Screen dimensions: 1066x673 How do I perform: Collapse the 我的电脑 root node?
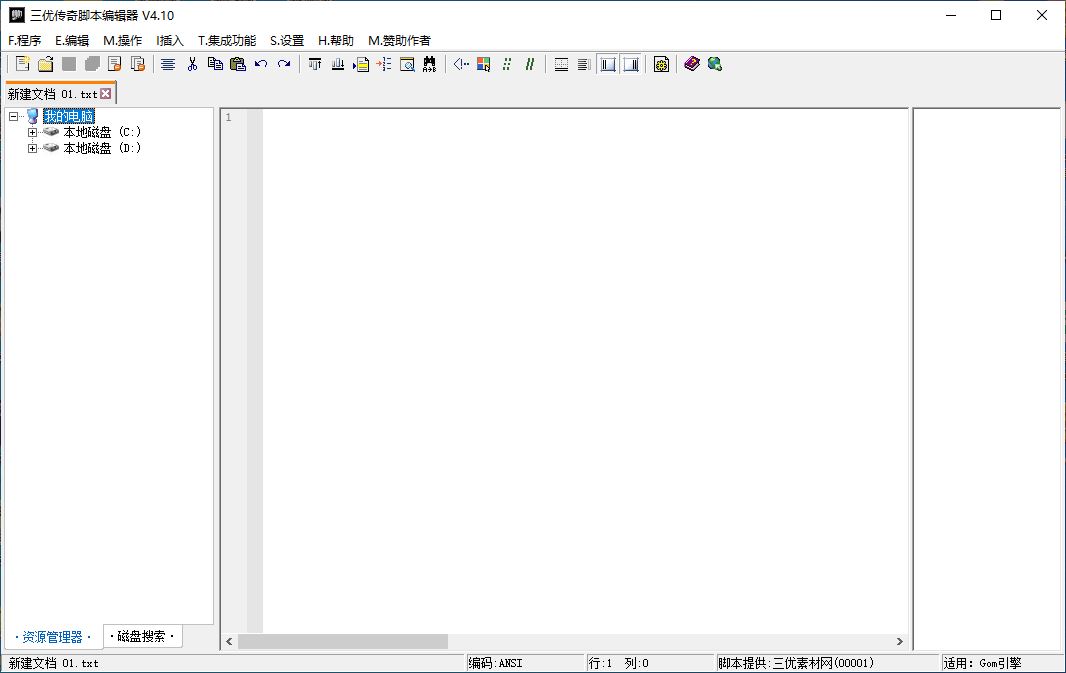(14, 116)
